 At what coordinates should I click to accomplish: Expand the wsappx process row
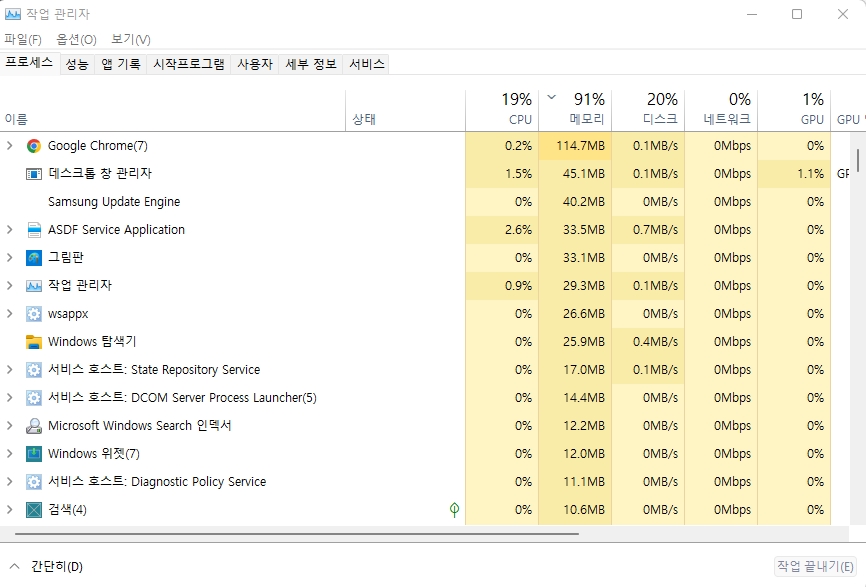click(9, 314)
